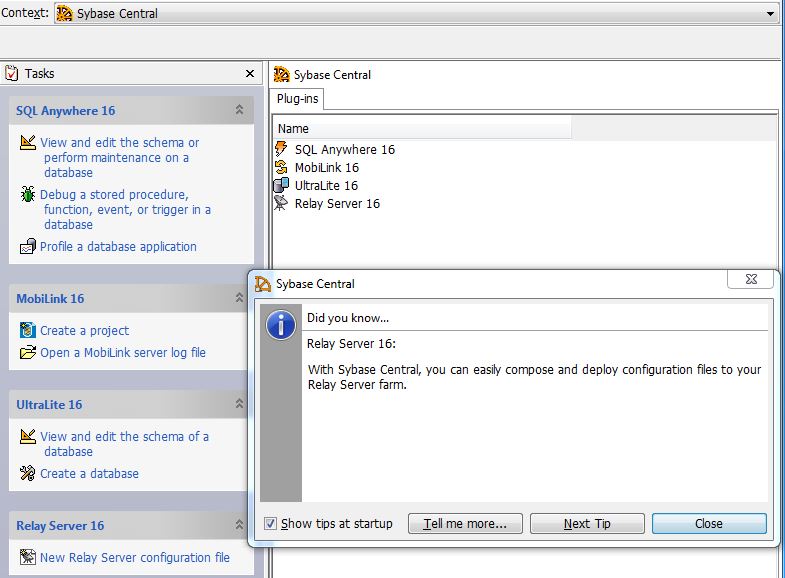Open Profile a database application link

coord(118,247)
